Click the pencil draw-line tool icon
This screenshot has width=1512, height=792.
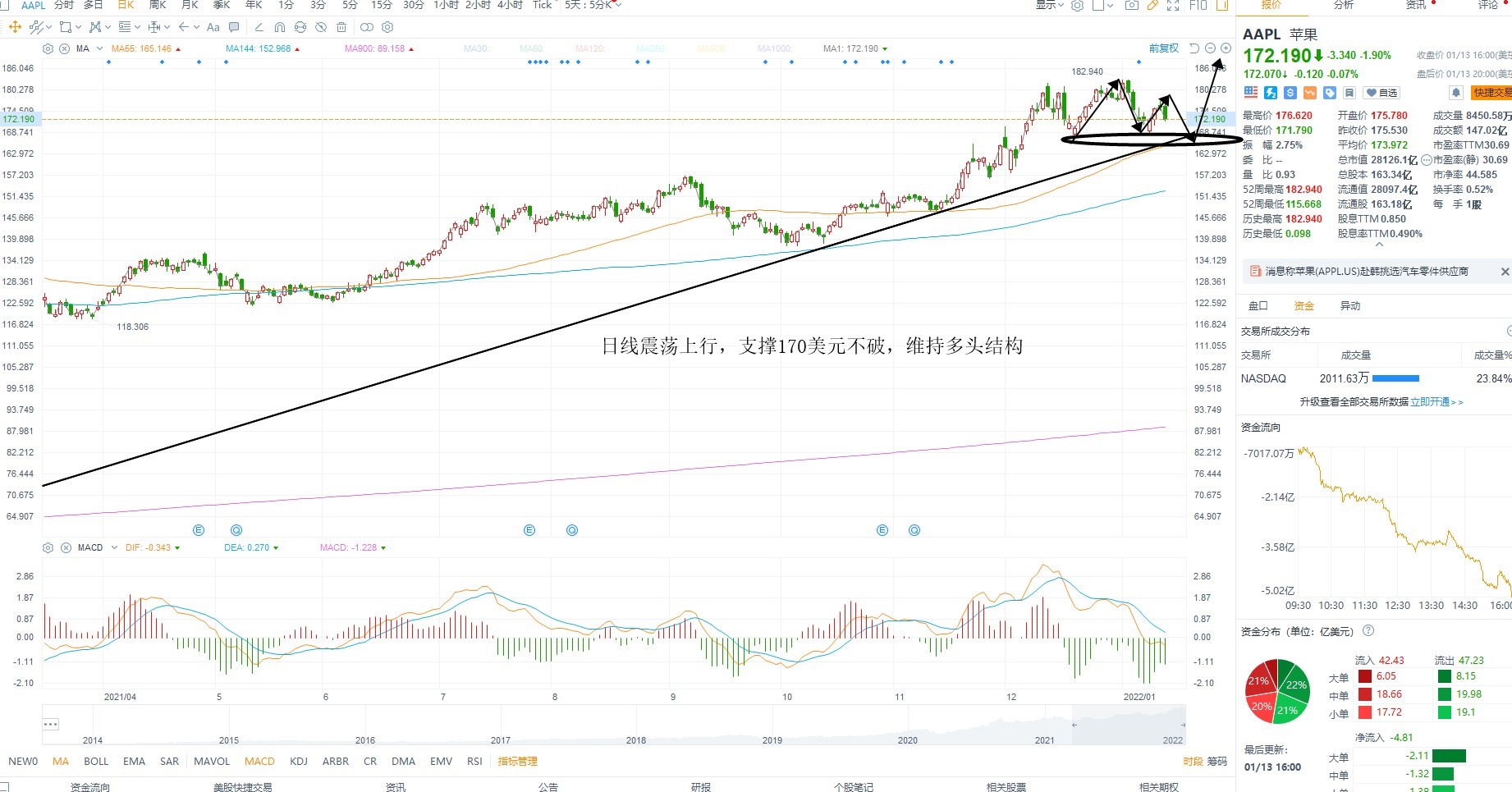(259, 27)
